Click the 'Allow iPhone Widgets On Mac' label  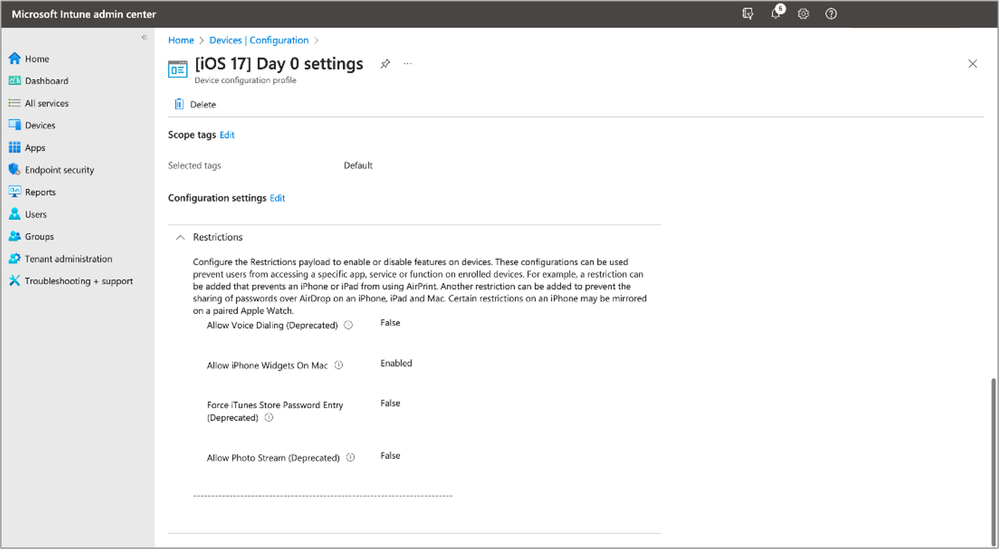(x=267, y=366)
